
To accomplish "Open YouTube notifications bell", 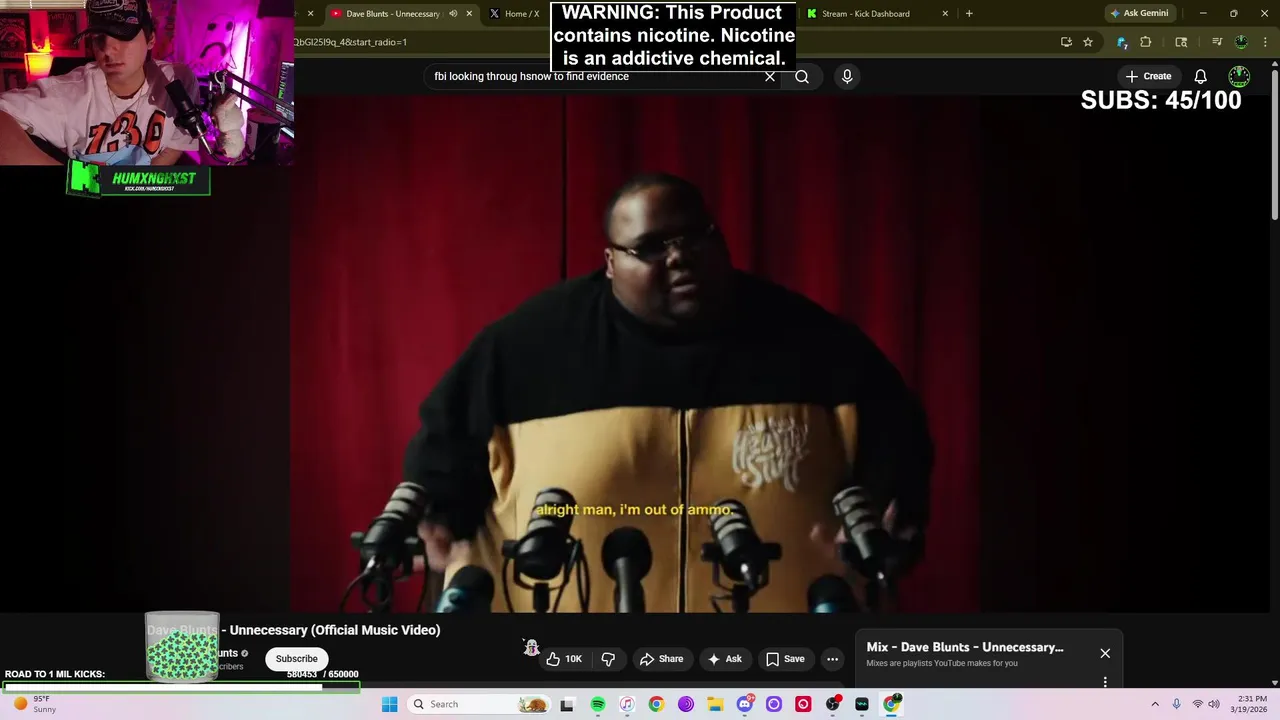I will pyautogui.click(x=1200, y=76).
